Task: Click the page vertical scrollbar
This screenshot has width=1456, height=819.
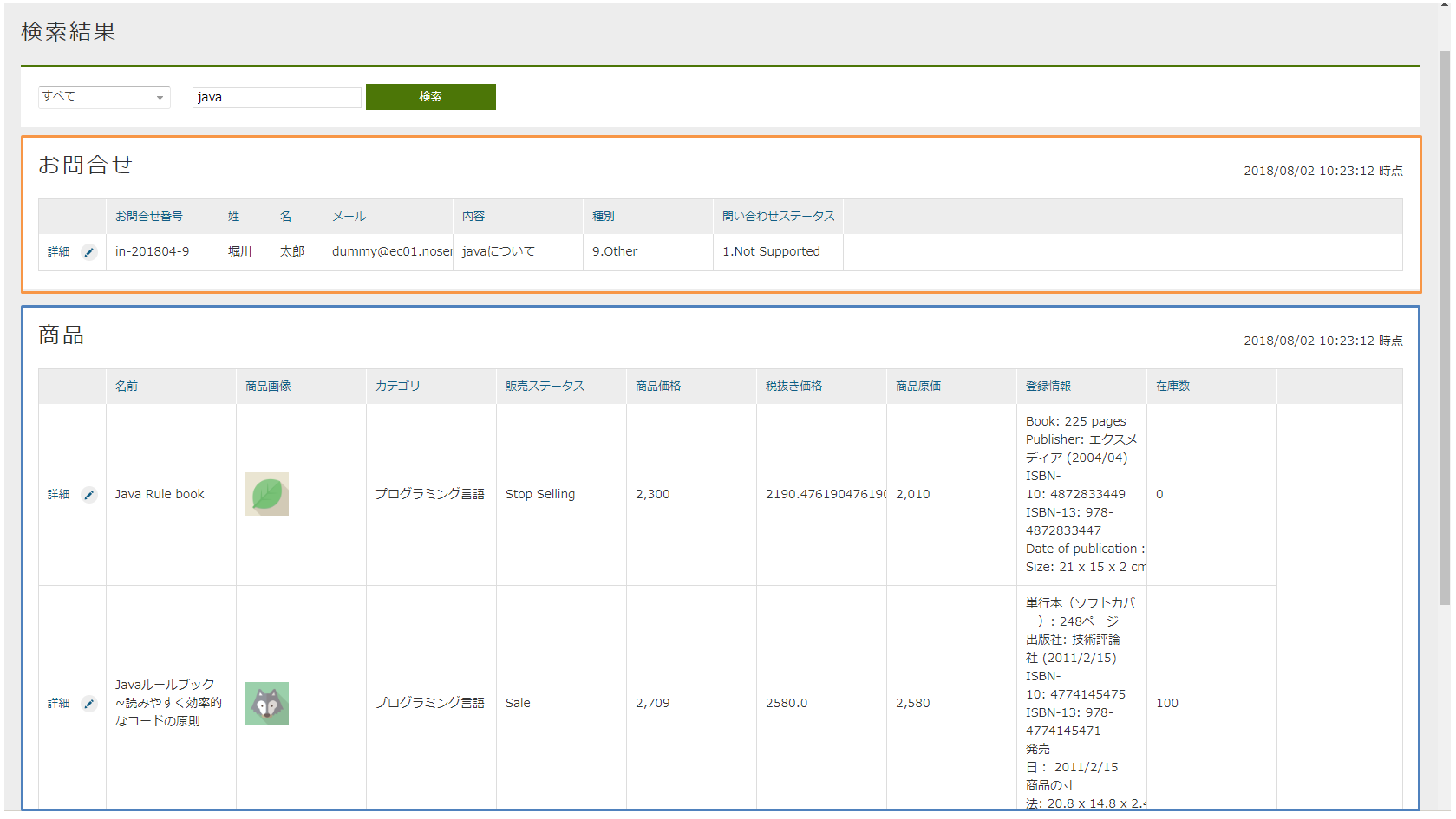Action: [x=1444, y=329]
